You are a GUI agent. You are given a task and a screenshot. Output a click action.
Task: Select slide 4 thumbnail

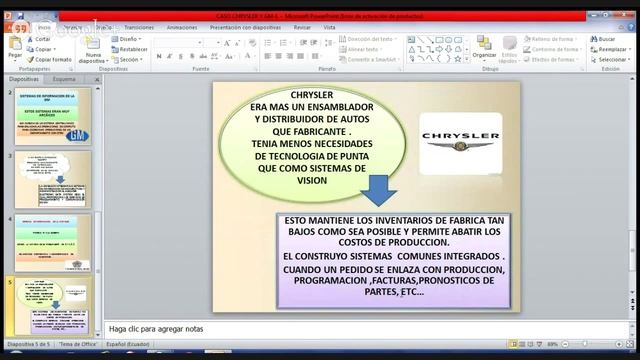pos(53,243)
